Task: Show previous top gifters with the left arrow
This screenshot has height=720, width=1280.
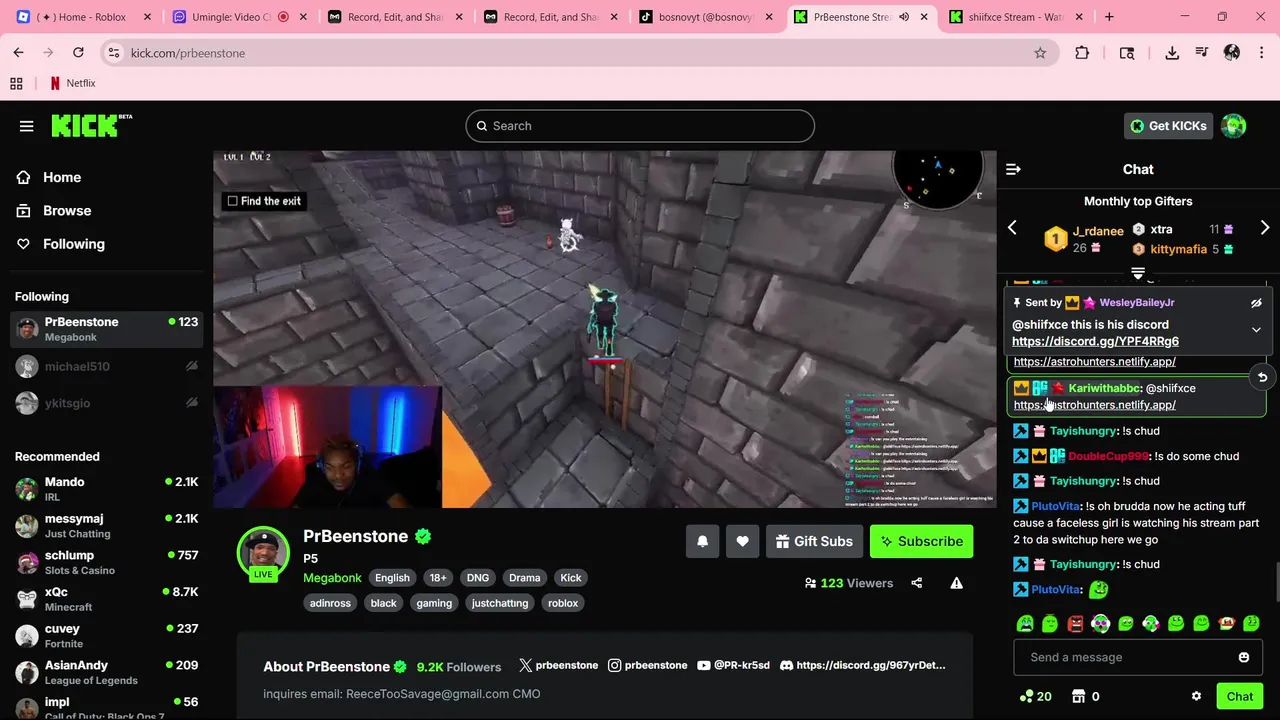Action: [1012, 228]
